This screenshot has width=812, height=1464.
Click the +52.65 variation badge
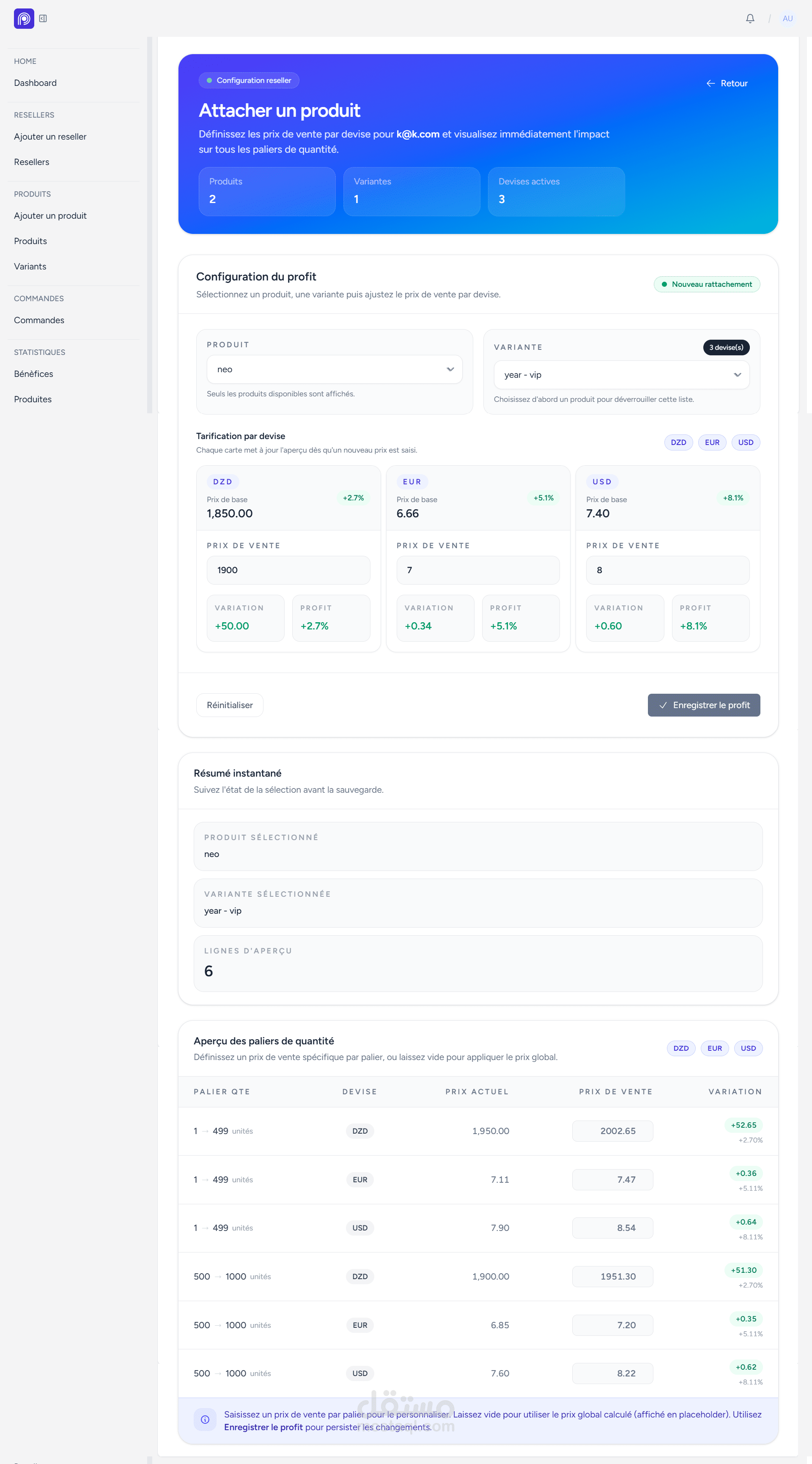coord(743,1125)
